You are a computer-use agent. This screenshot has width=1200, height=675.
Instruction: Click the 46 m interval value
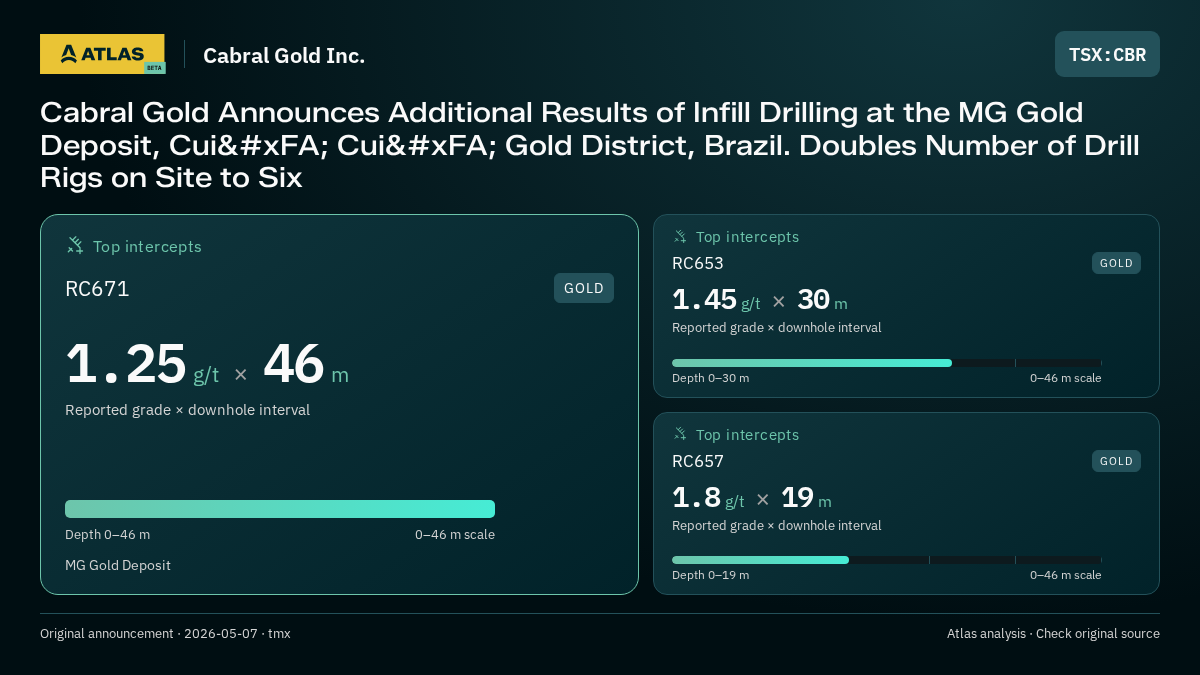306,364
